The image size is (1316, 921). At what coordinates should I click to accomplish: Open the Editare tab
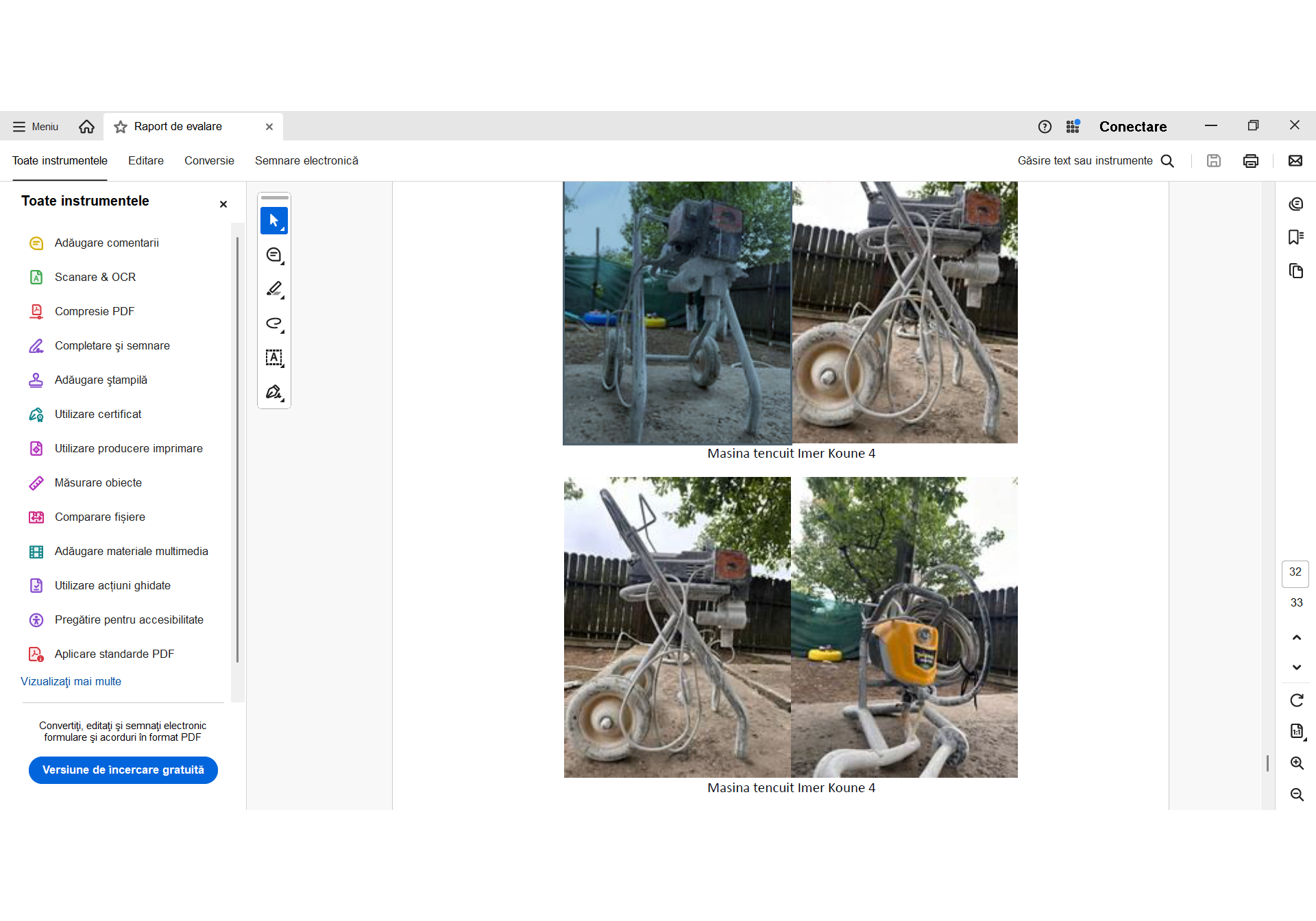click(145, 161)
